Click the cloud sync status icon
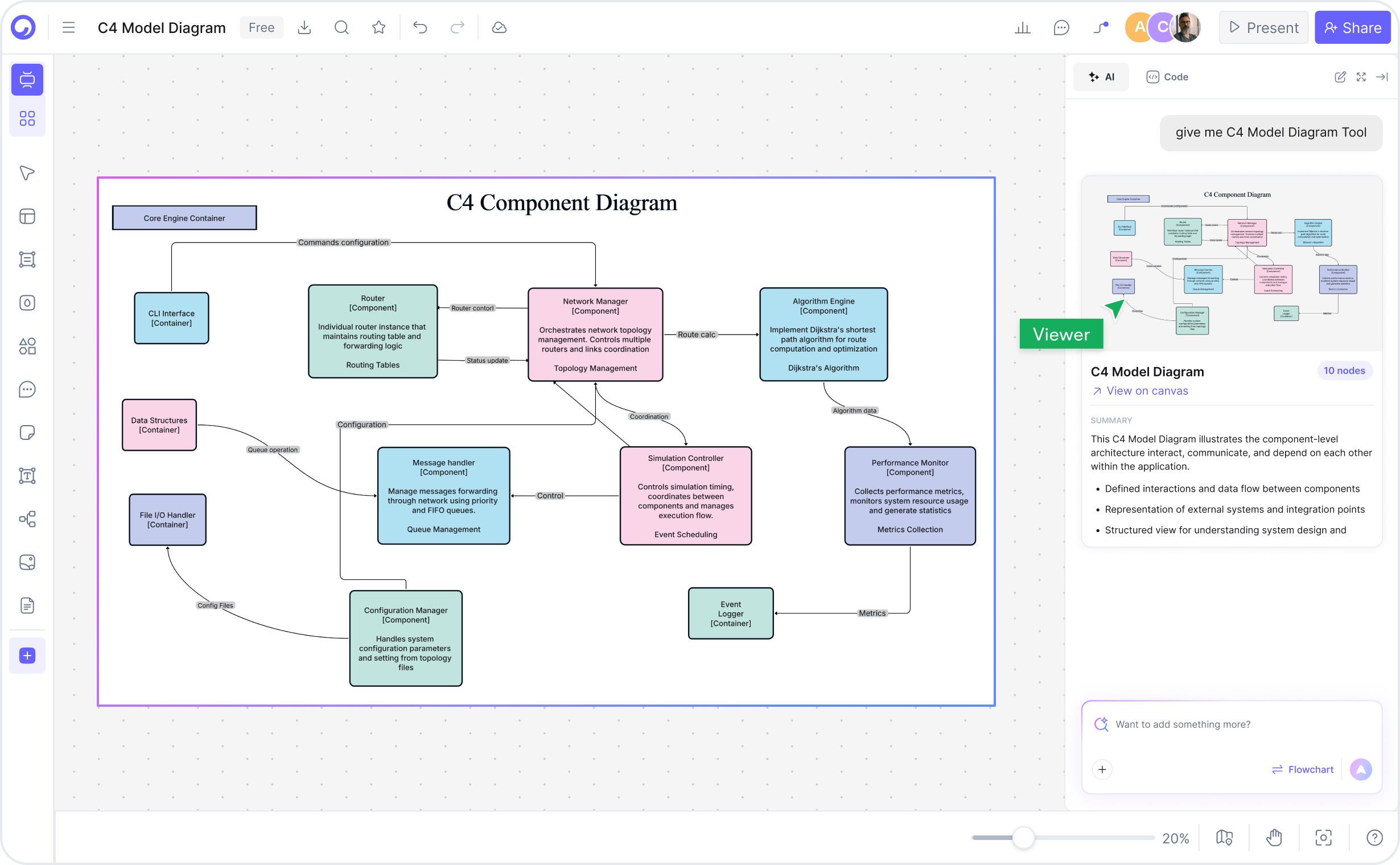The width and height of the screenshot is (1400, 865). coord(499,27)
